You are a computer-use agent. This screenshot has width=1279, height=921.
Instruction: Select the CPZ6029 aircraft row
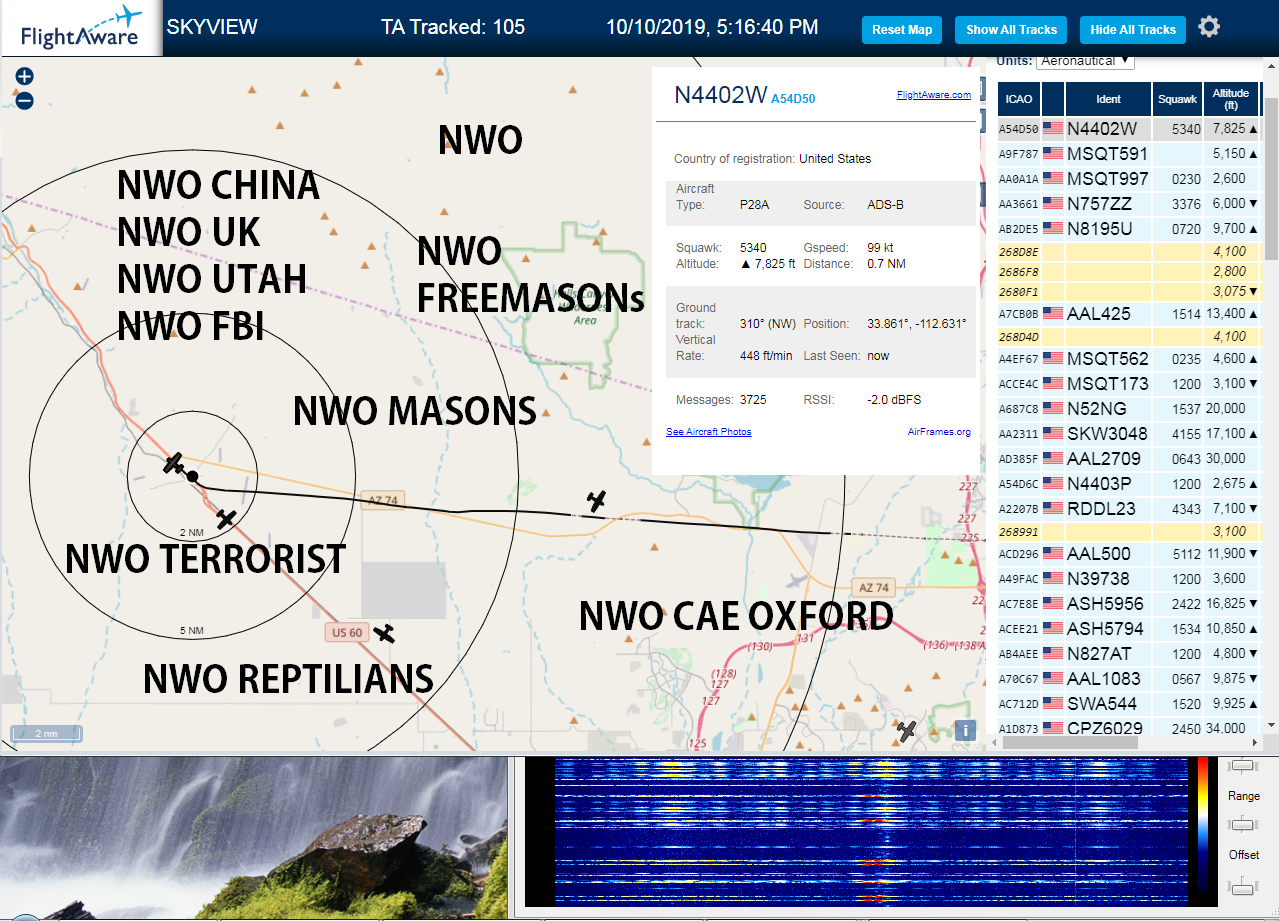(1130, 727)
